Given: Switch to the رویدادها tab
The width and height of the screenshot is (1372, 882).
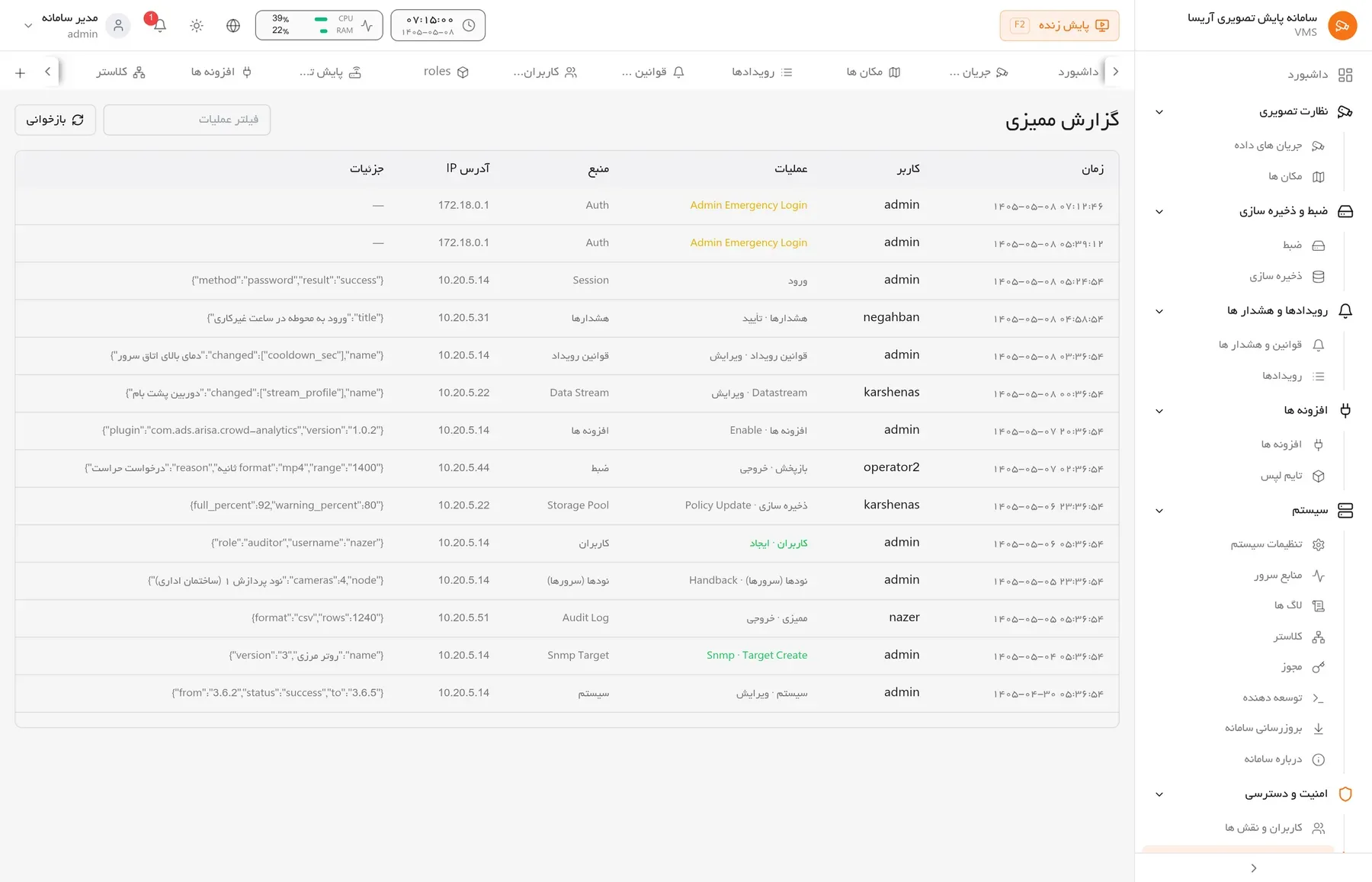Looking at the screenshot, I should click(x=762, y=72).
